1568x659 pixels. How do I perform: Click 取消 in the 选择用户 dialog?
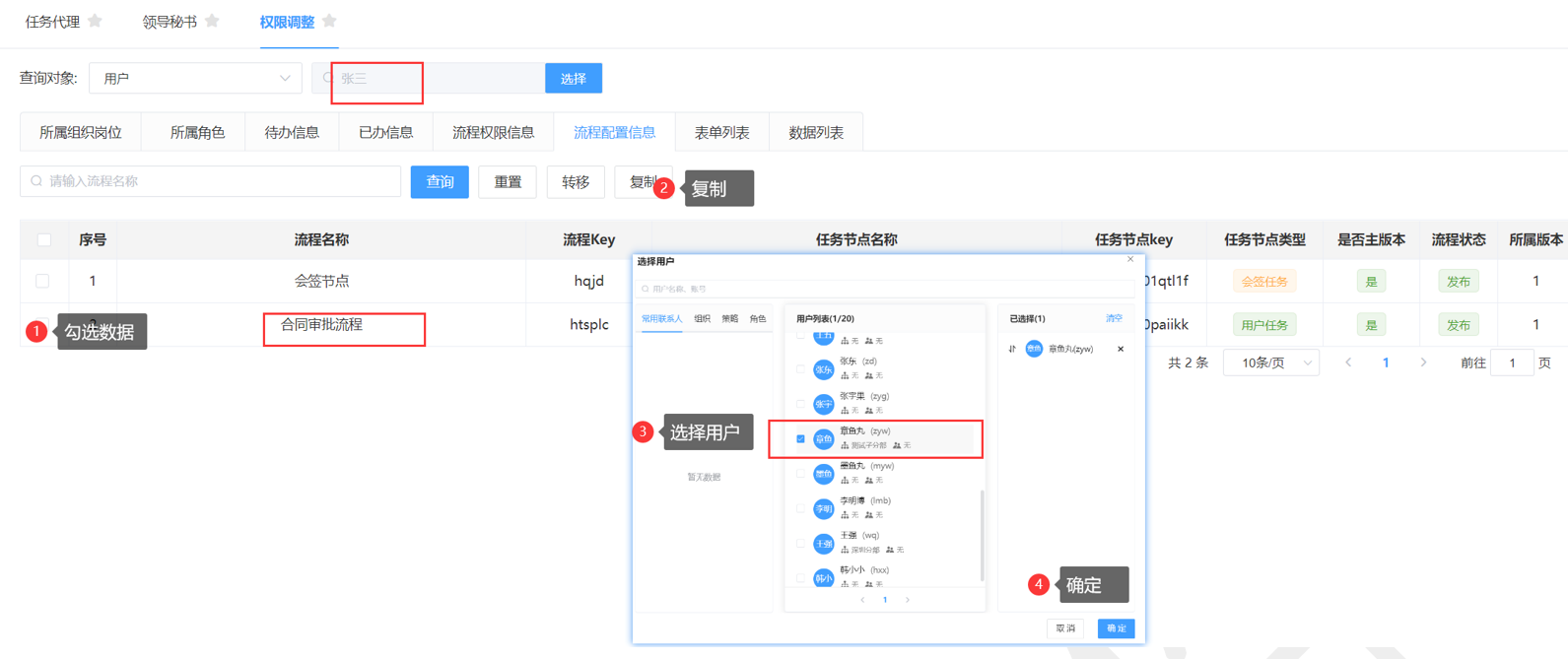(x=1066, y=628)
